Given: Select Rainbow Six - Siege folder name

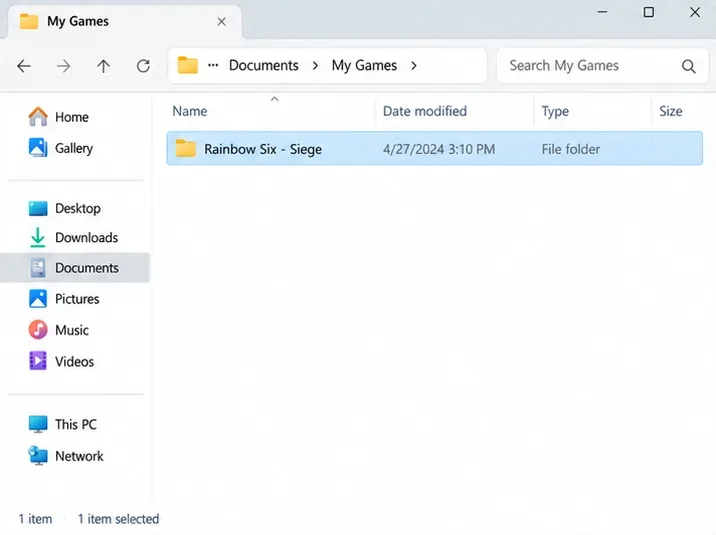Looking at the screenshot, I should tap(263, 149).
